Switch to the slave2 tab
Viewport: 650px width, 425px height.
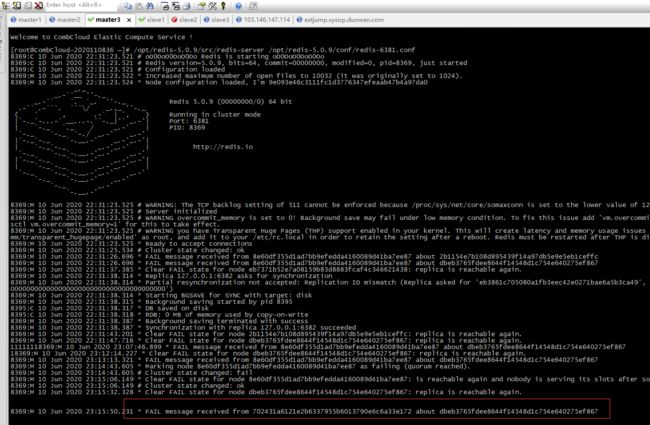(184, 19)
